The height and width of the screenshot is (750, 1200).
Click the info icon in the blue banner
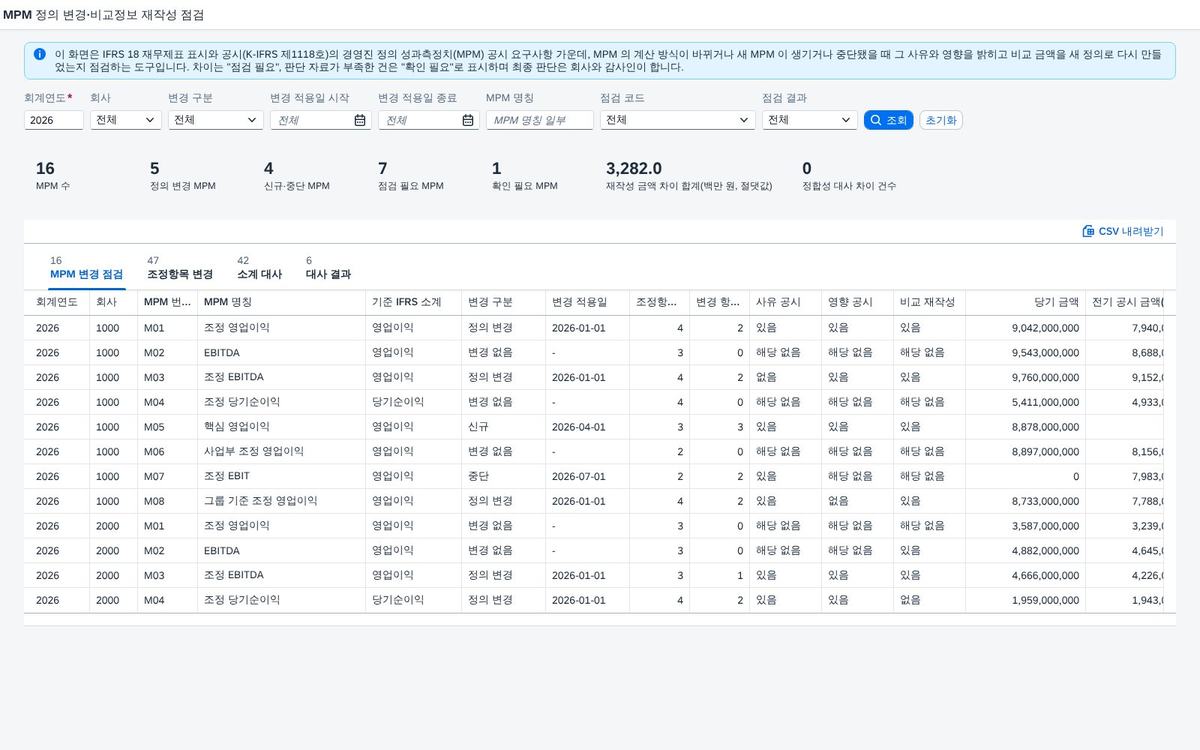coord(39,54)
